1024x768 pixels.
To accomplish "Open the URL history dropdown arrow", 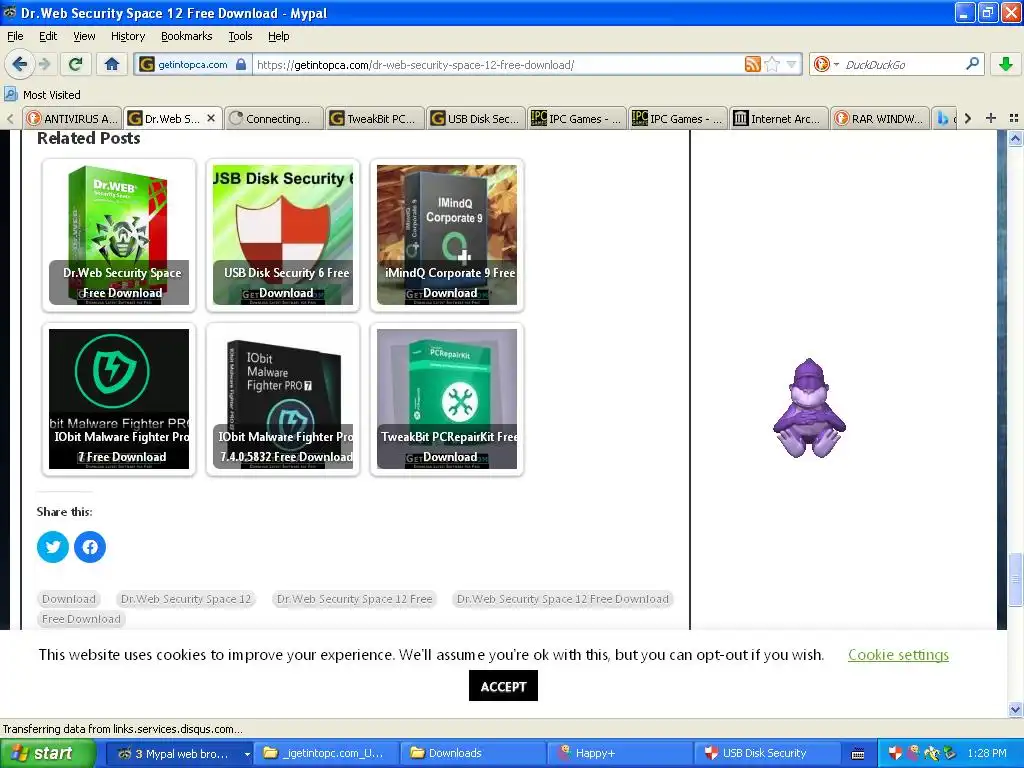I will tap(791, 64).
